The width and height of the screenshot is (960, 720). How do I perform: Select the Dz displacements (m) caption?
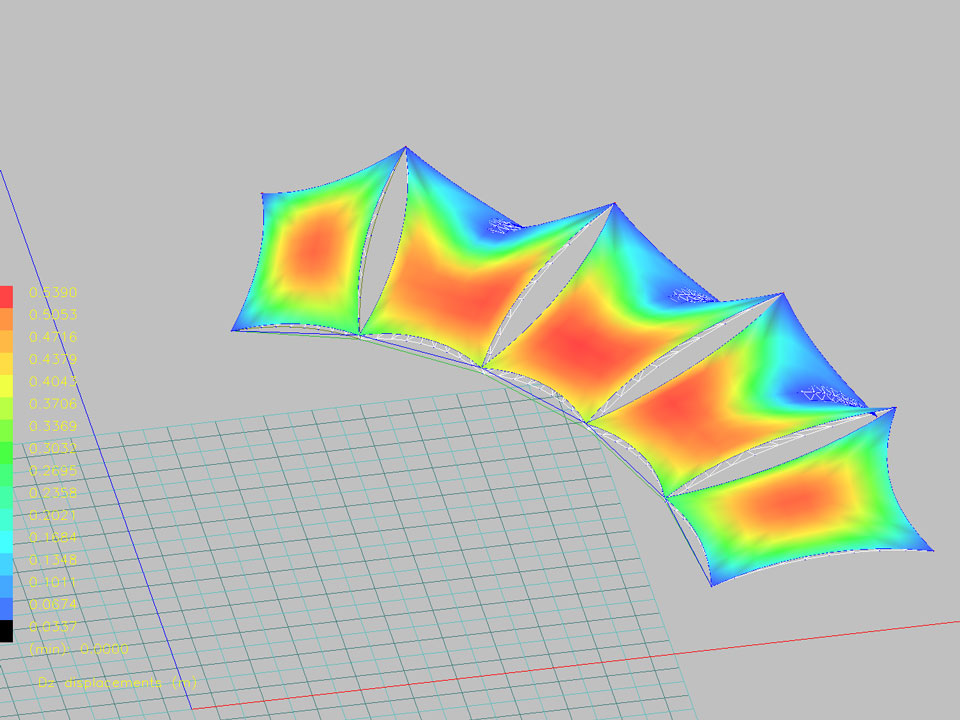[117, 683]
